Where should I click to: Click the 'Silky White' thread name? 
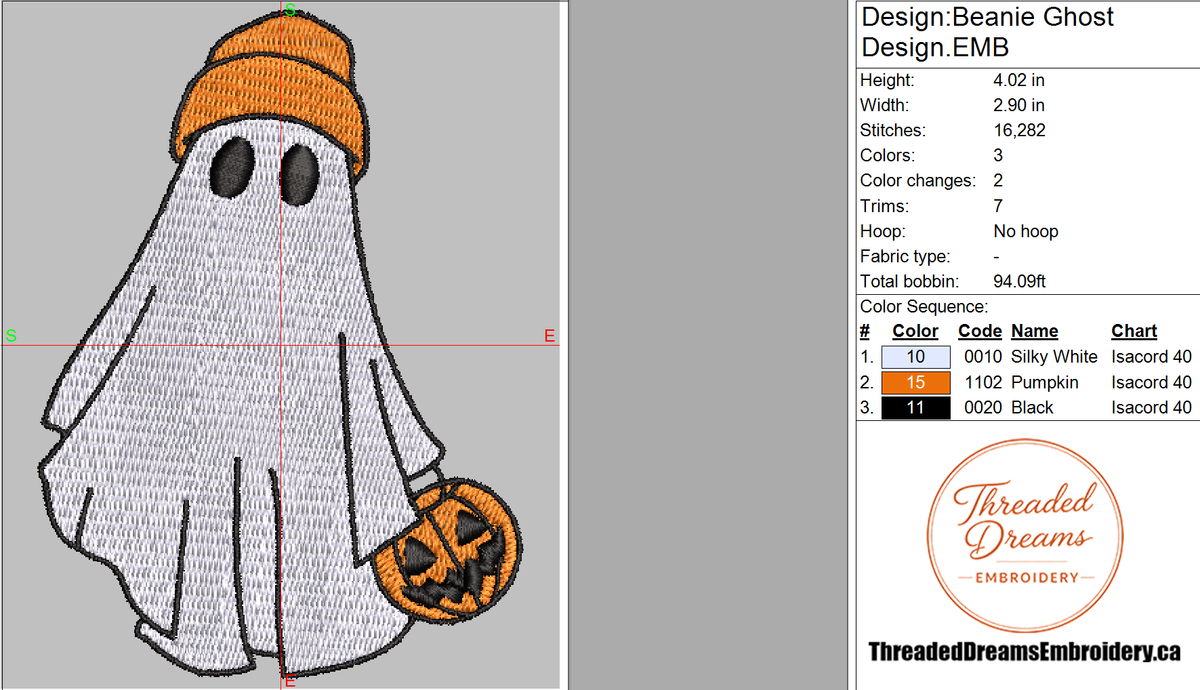pyautogui.click(x=1054, y=357)
